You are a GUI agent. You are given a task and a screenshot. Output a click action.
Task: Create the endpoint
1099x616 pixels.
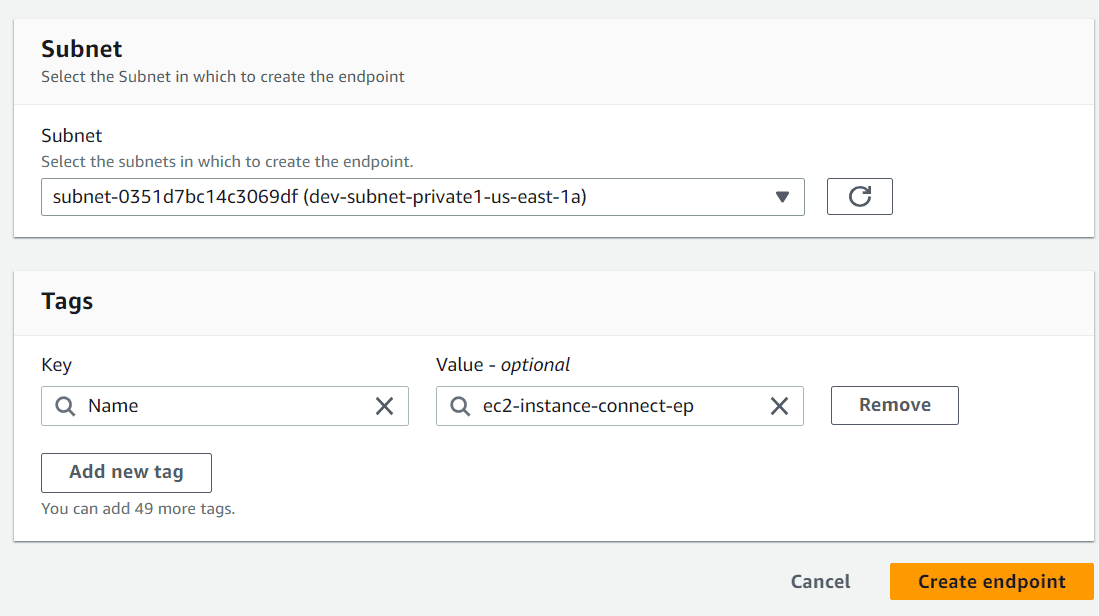tap(991, 581)
